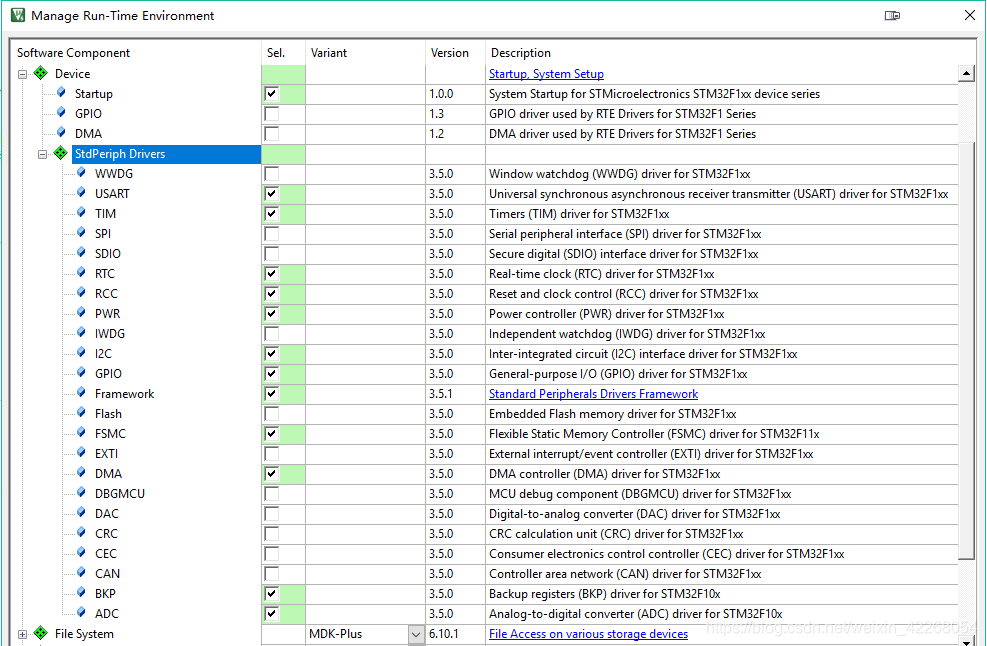987x646 pixels.
Task: Click the Variant column header
Action: [329, 53]
